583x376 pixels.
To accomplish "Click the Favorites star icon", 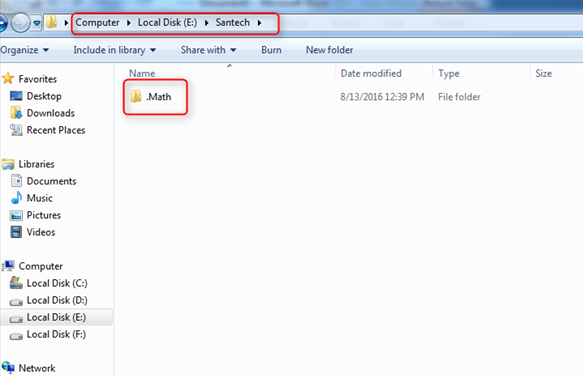I will (8, 78).
